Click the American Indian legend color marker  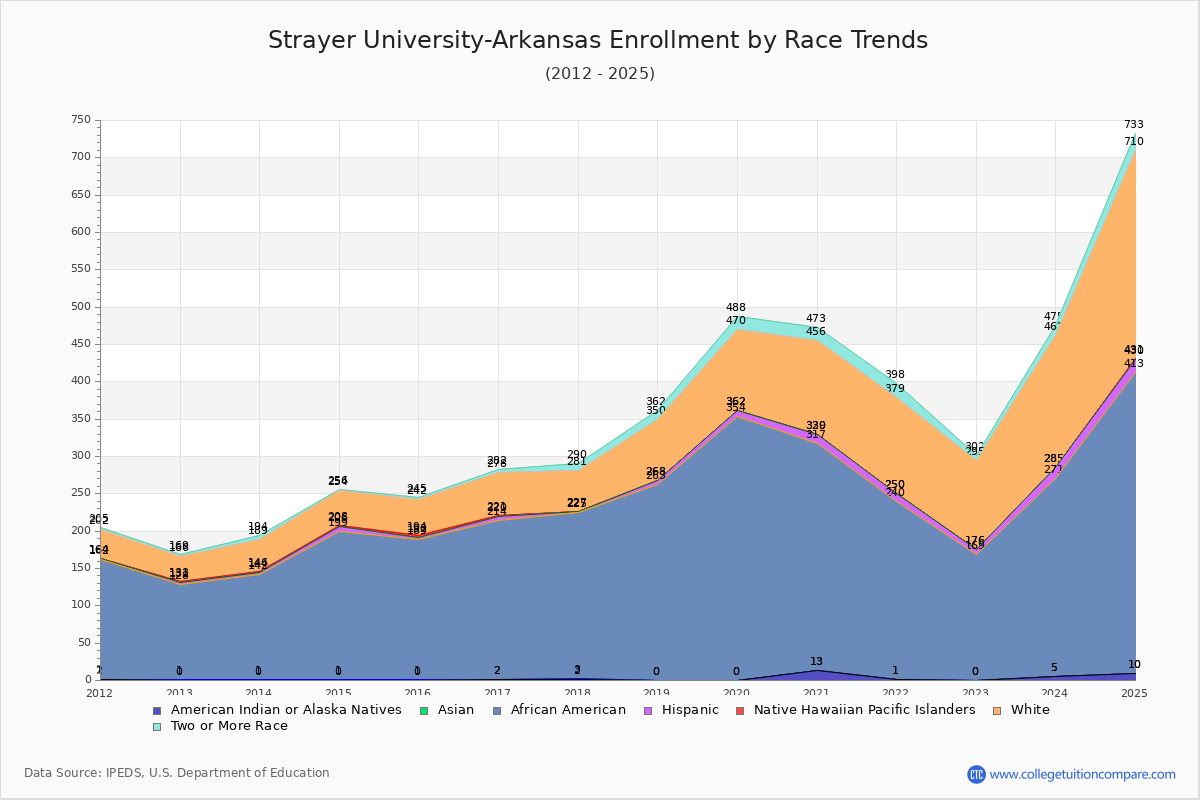click(x=156, y=710)
